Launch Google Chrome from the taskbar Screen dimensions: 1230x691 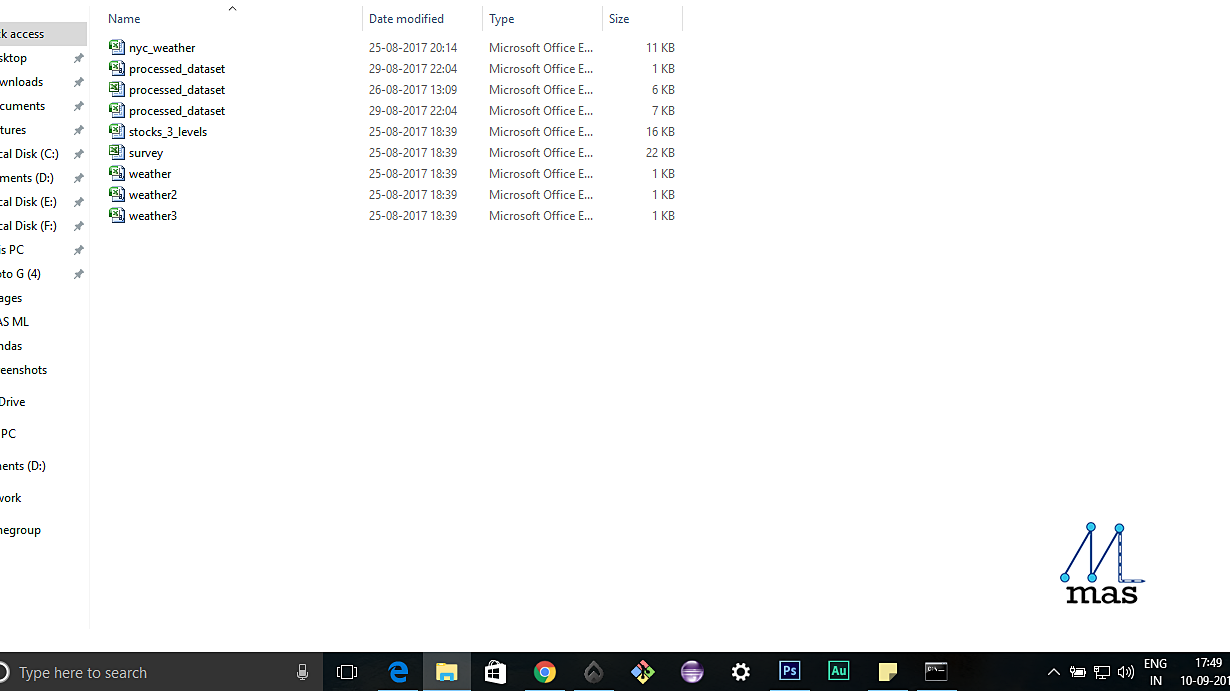pos(545,671)
